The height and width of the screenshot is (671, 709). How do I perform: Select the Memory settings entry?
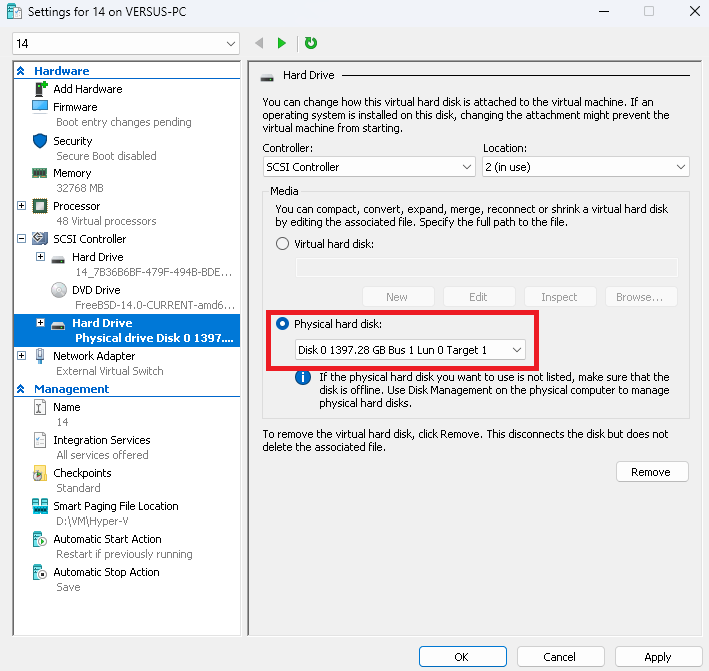[x=72, y=173]
